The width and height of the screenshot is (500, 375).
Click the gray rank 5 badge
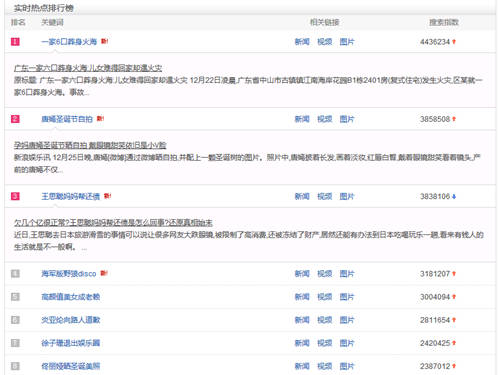point(15,297)
